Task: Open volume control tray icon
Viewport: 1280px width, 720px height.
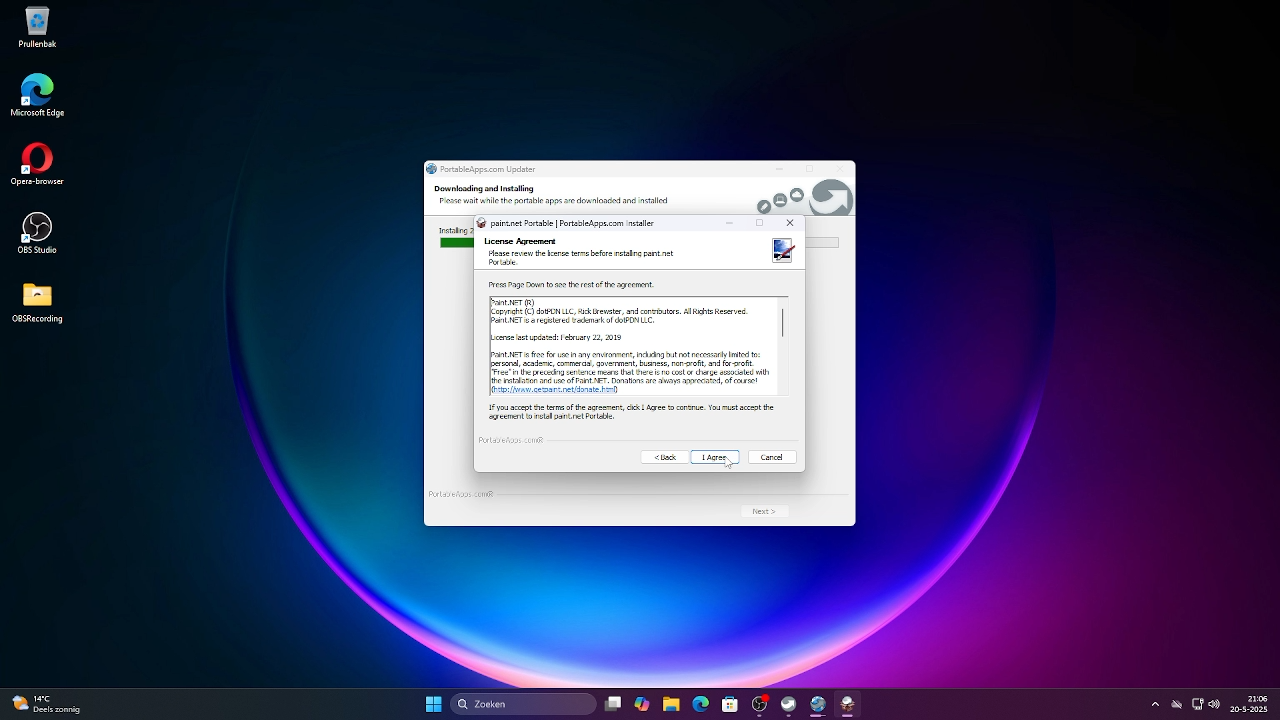Action: (x=1215, y=704)
